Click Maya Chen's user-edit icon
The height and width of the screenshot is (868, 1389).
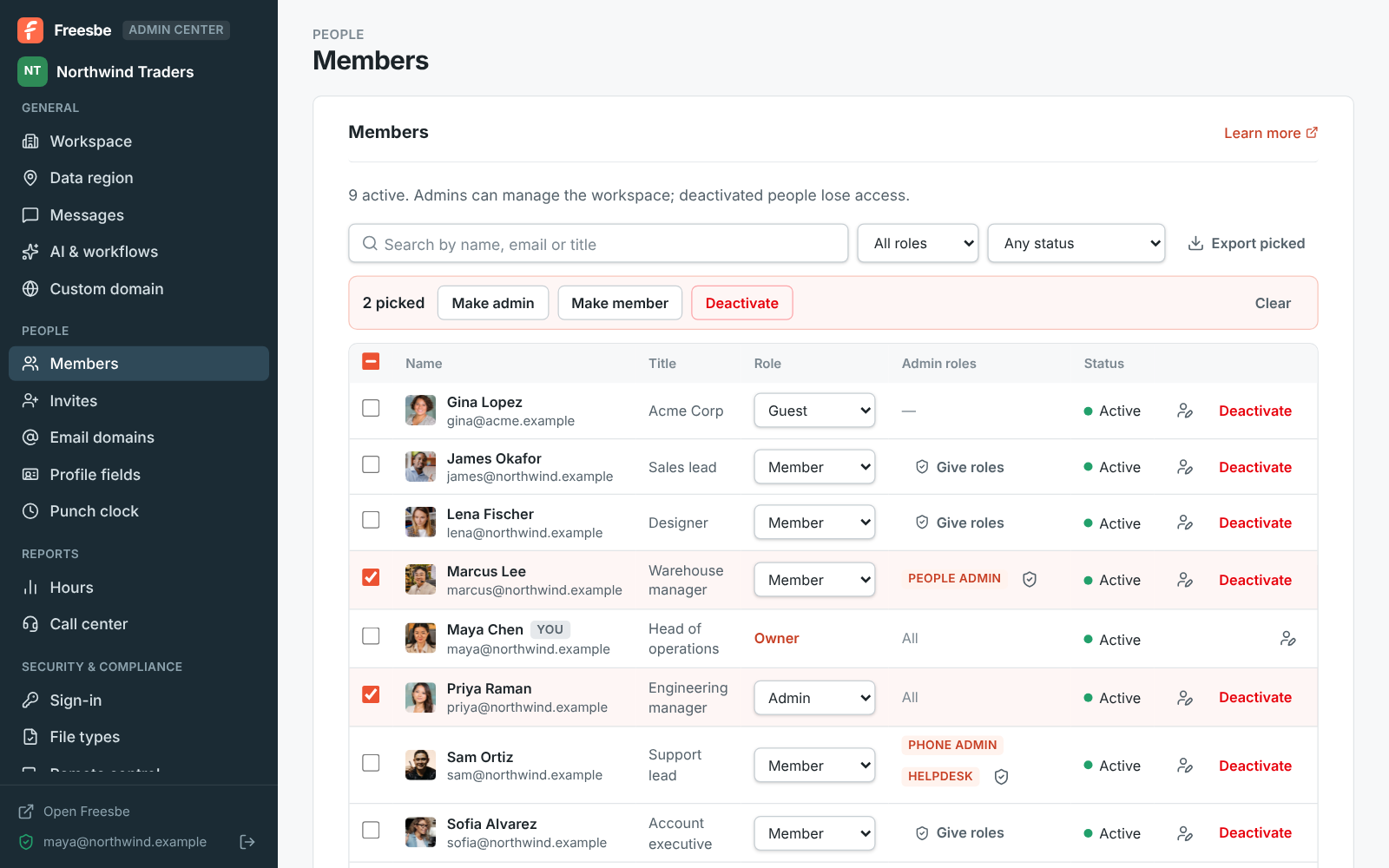(1288, 639)
